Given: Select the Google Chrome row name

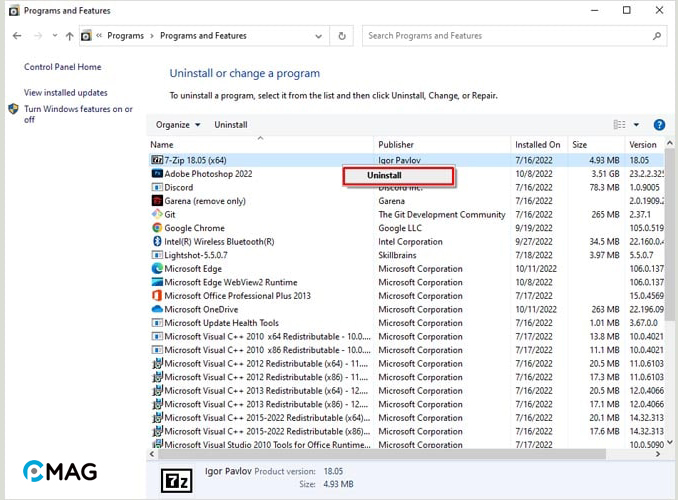Looking at the screenshot, I should coord(195,228).
